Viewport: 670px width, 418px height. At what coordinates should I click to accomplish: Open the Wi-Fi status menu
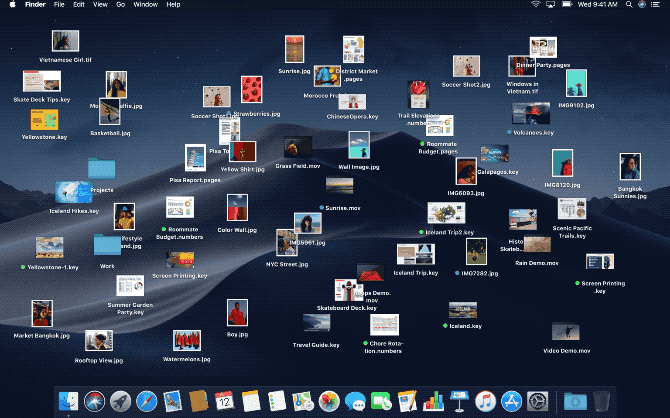[535, 5]
